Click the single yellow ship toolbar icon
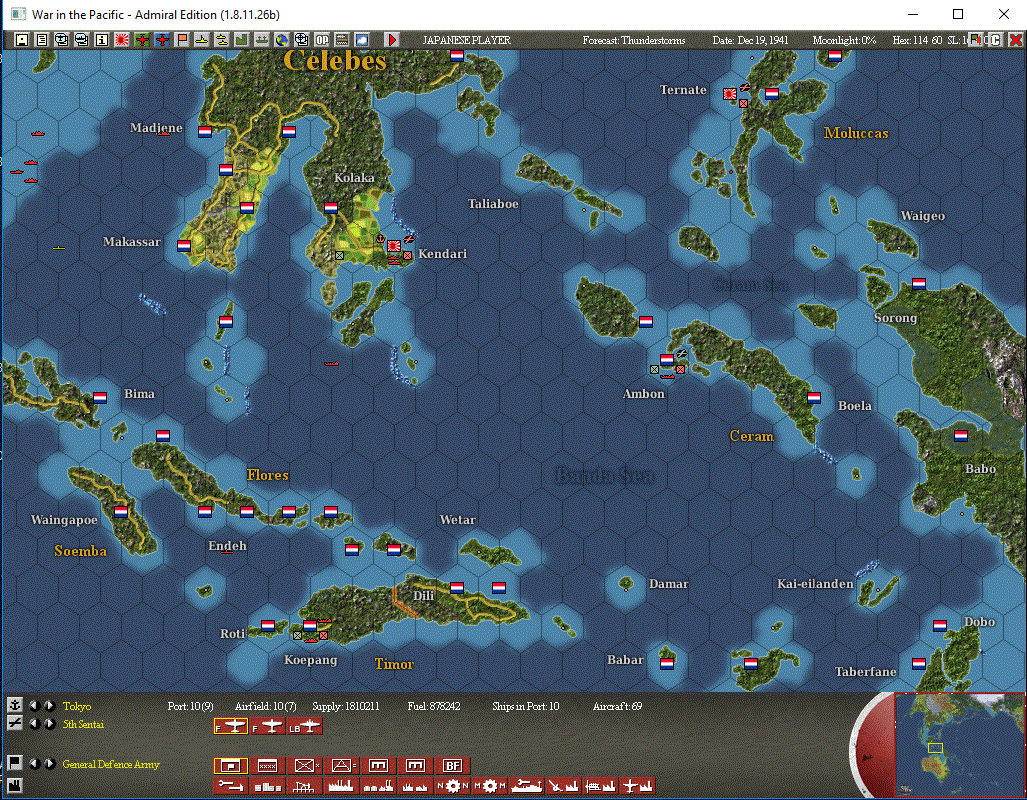1027x800 pixels. click(202, 40)
